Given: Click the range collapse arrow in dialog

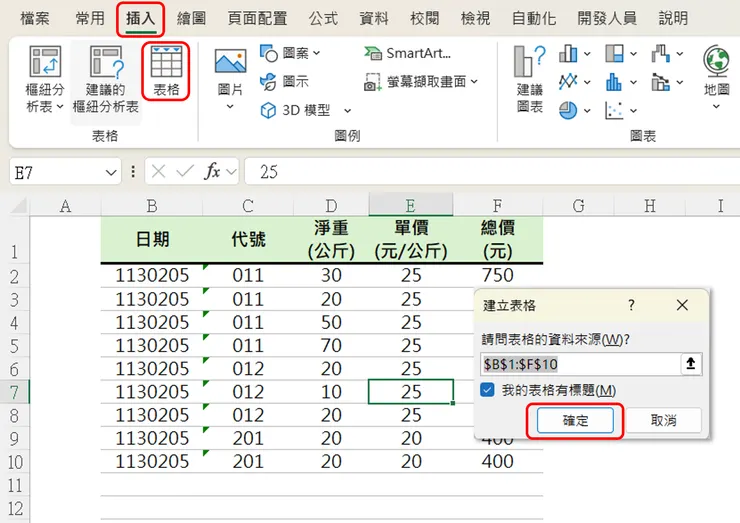Looking at the screenshot, I should (x=691, y=364).
